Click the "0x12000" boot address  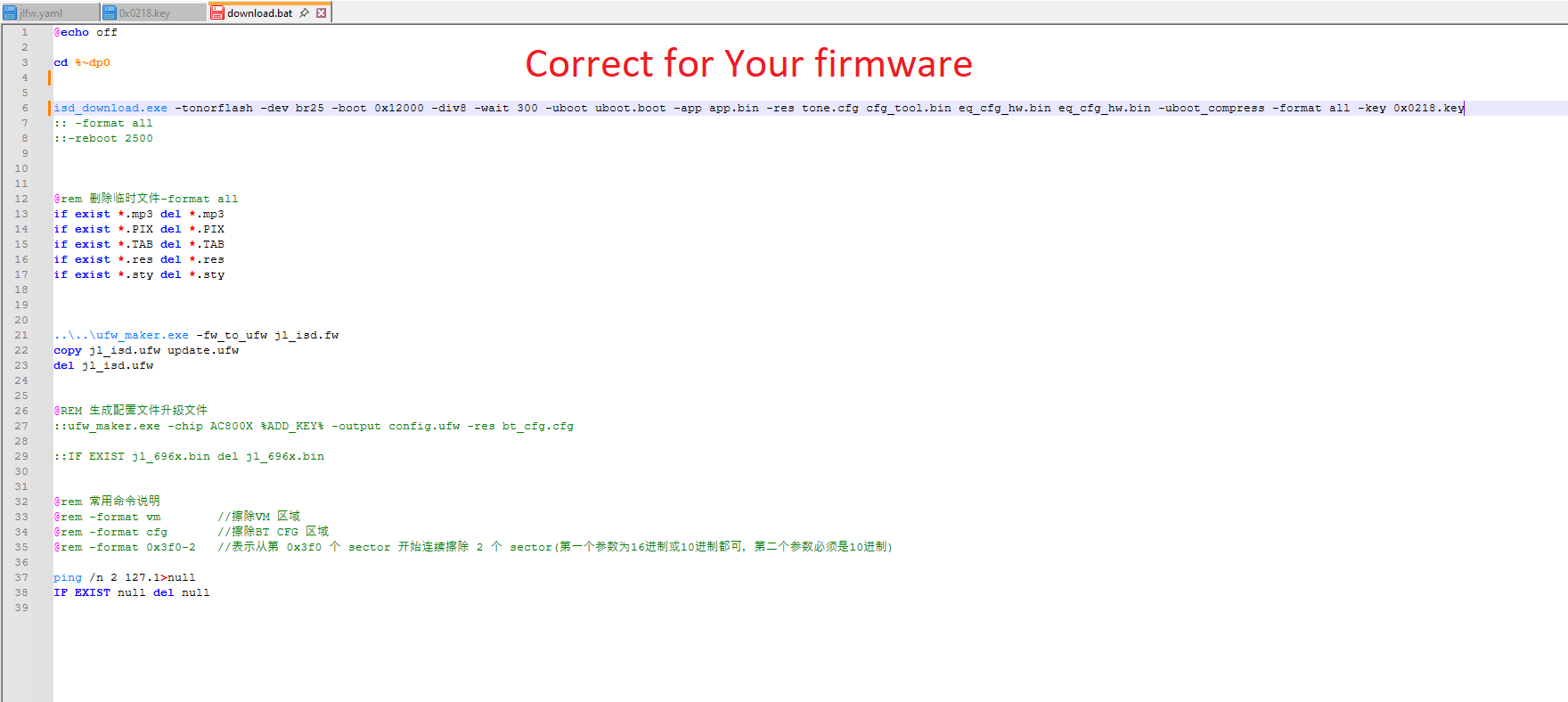[399, 108]
